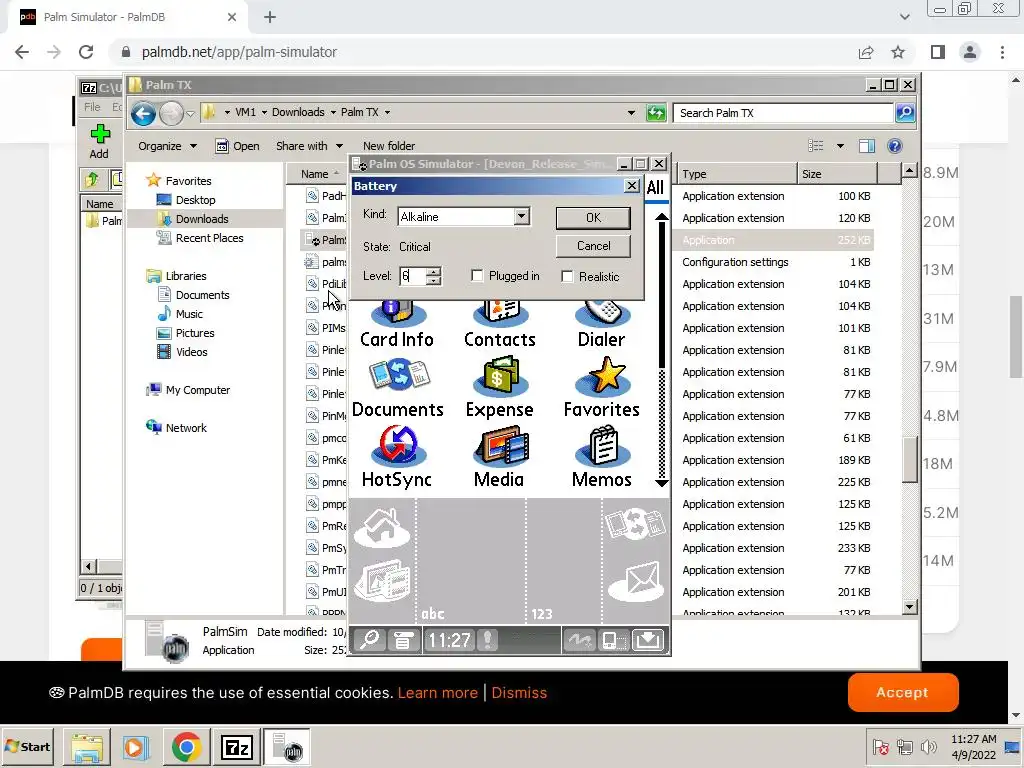
Task: Launch the Expense app
Action: (500, 387)
